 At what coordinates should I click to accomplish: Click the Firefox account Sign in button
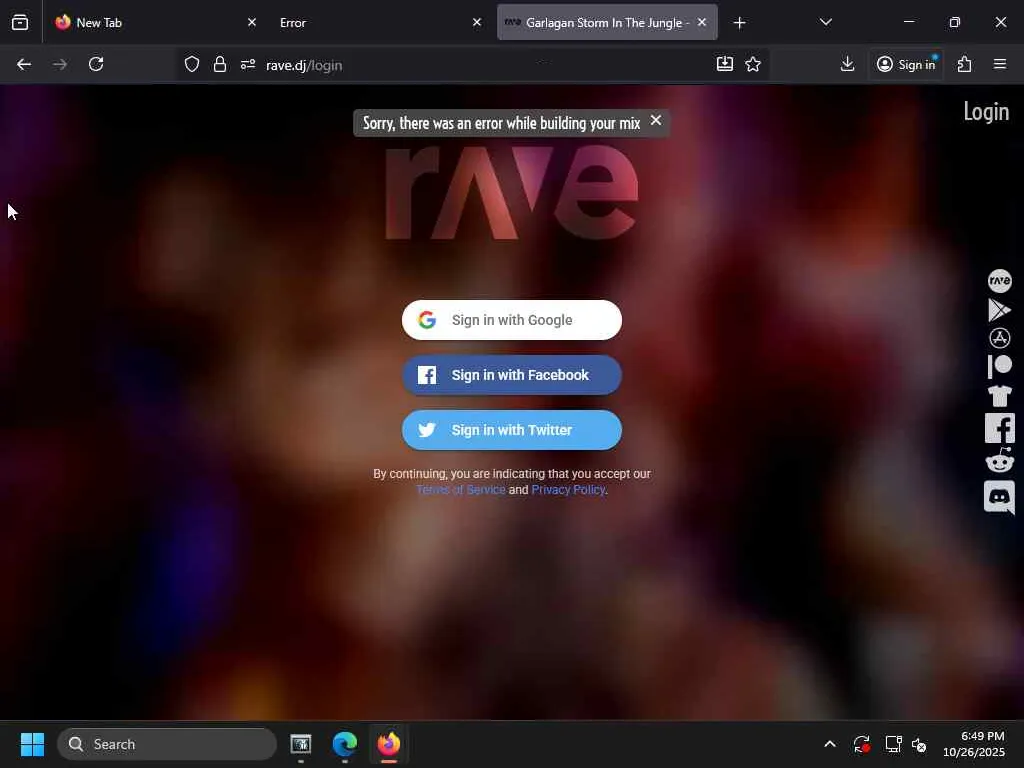point(906,64)
